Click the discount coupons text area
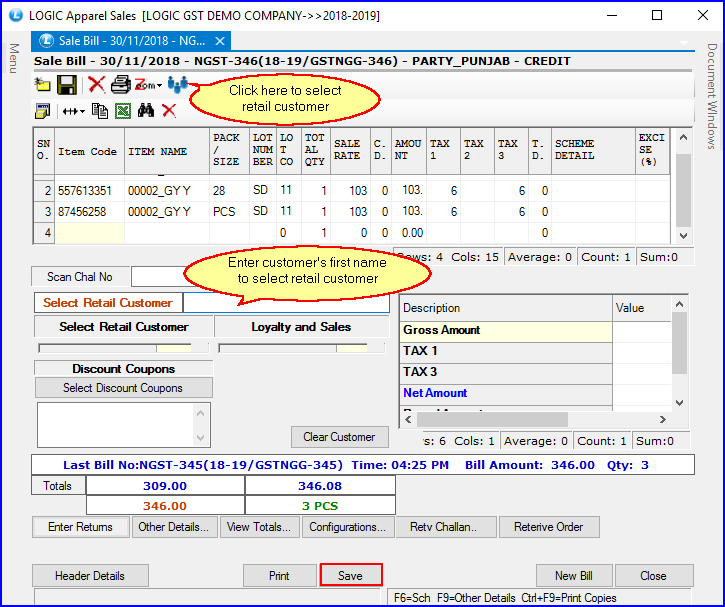Screen dimensions: 725x607 (116, 425)
